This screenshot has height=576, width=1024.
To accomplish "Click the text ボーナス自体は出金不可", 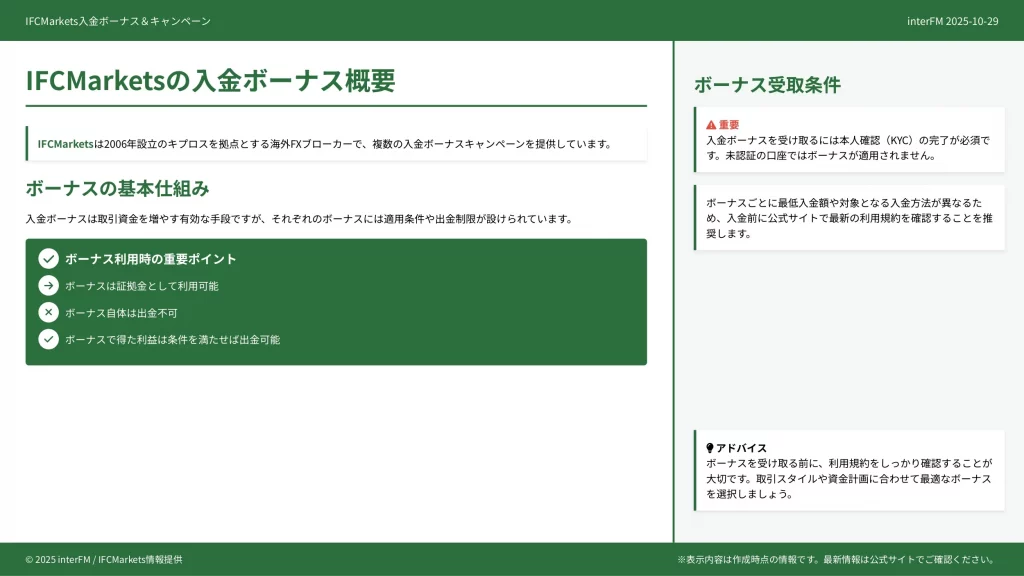I will [x=121, y=313].
